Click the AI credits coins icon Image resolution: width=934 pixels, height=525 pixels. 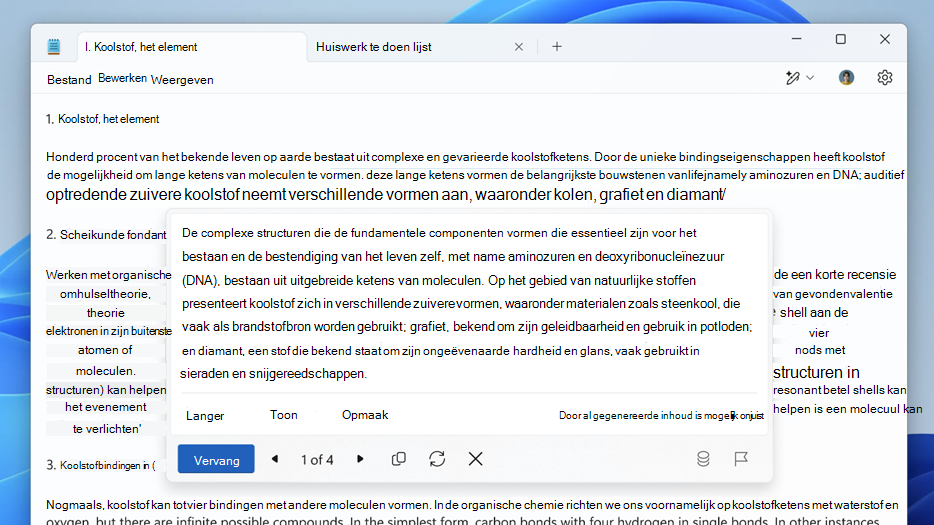coord(703,459)
